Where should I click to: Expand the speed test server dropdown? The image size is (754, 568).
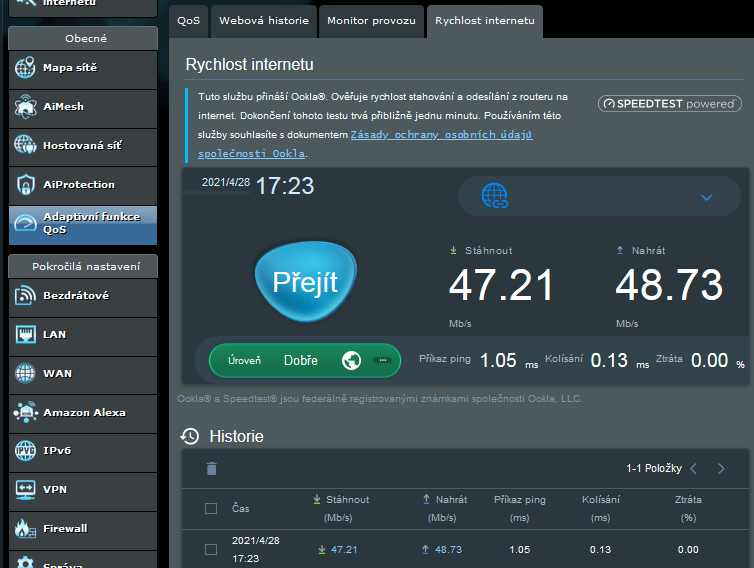[x=706, y=197]
